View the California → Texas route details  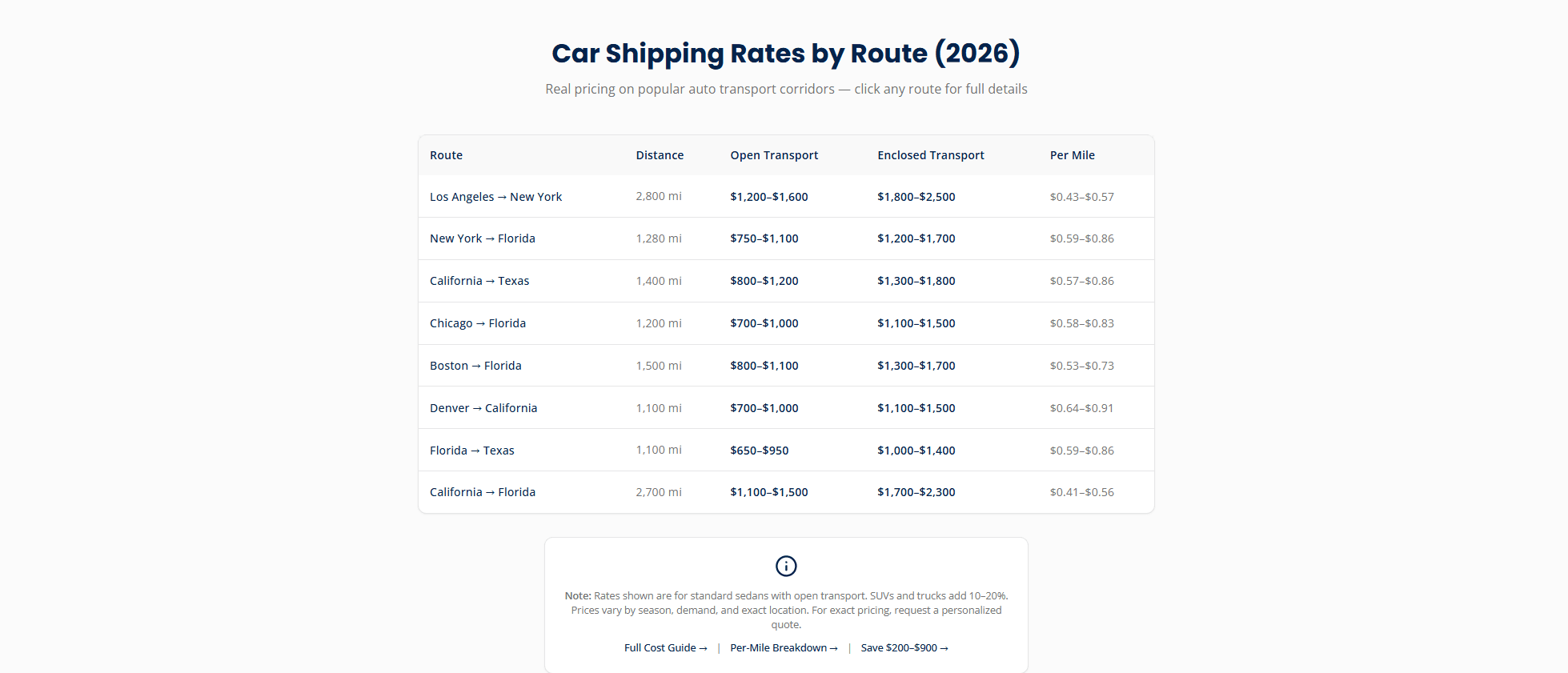(x=479, y=281)
